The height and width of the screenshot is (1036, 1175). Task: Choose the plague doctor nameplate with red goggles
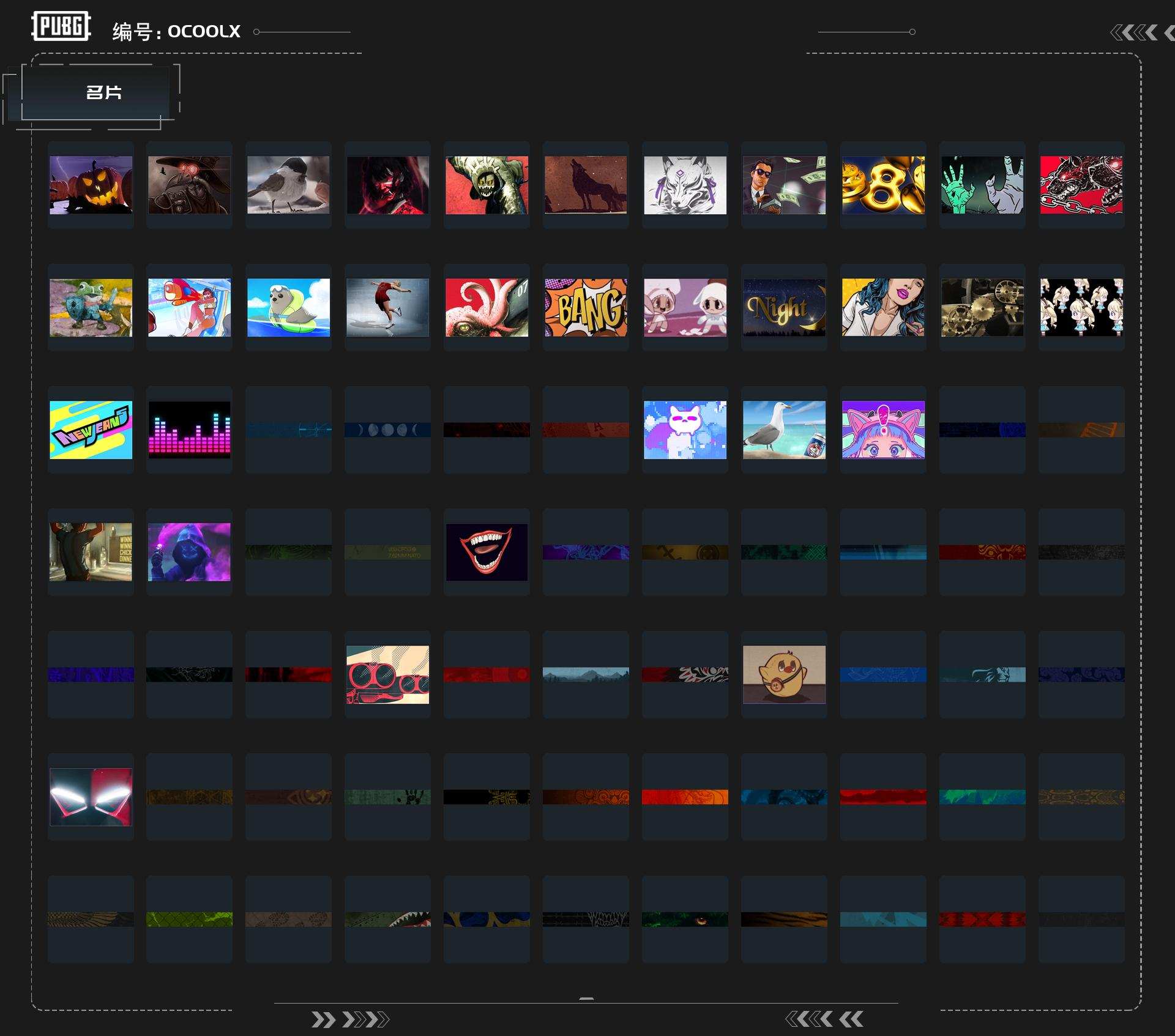(x=189, y=185)
